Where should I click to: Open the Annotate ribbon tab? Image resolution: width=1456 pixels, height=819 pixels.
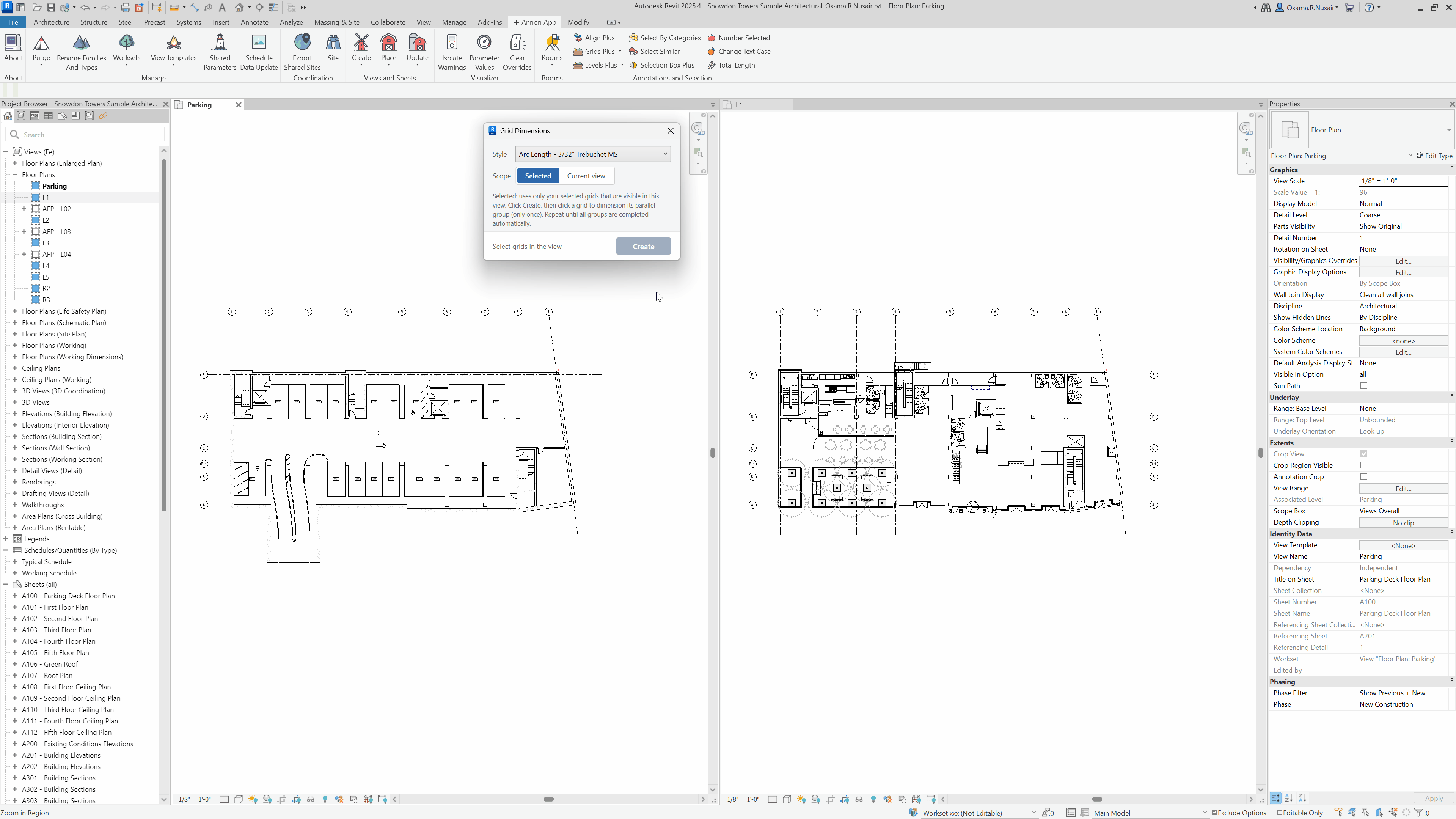click(x=254, y=22)
